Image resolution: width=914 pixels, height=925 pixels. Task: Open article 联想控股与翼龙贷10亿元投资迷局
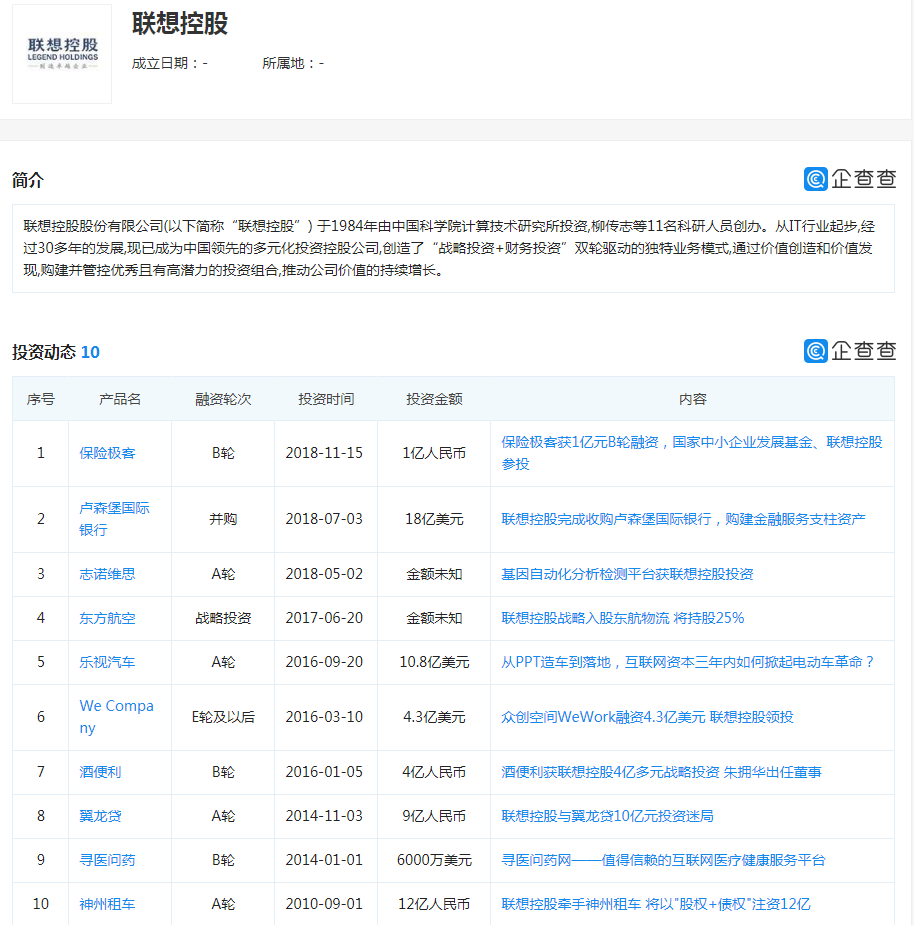click(607, 816)
